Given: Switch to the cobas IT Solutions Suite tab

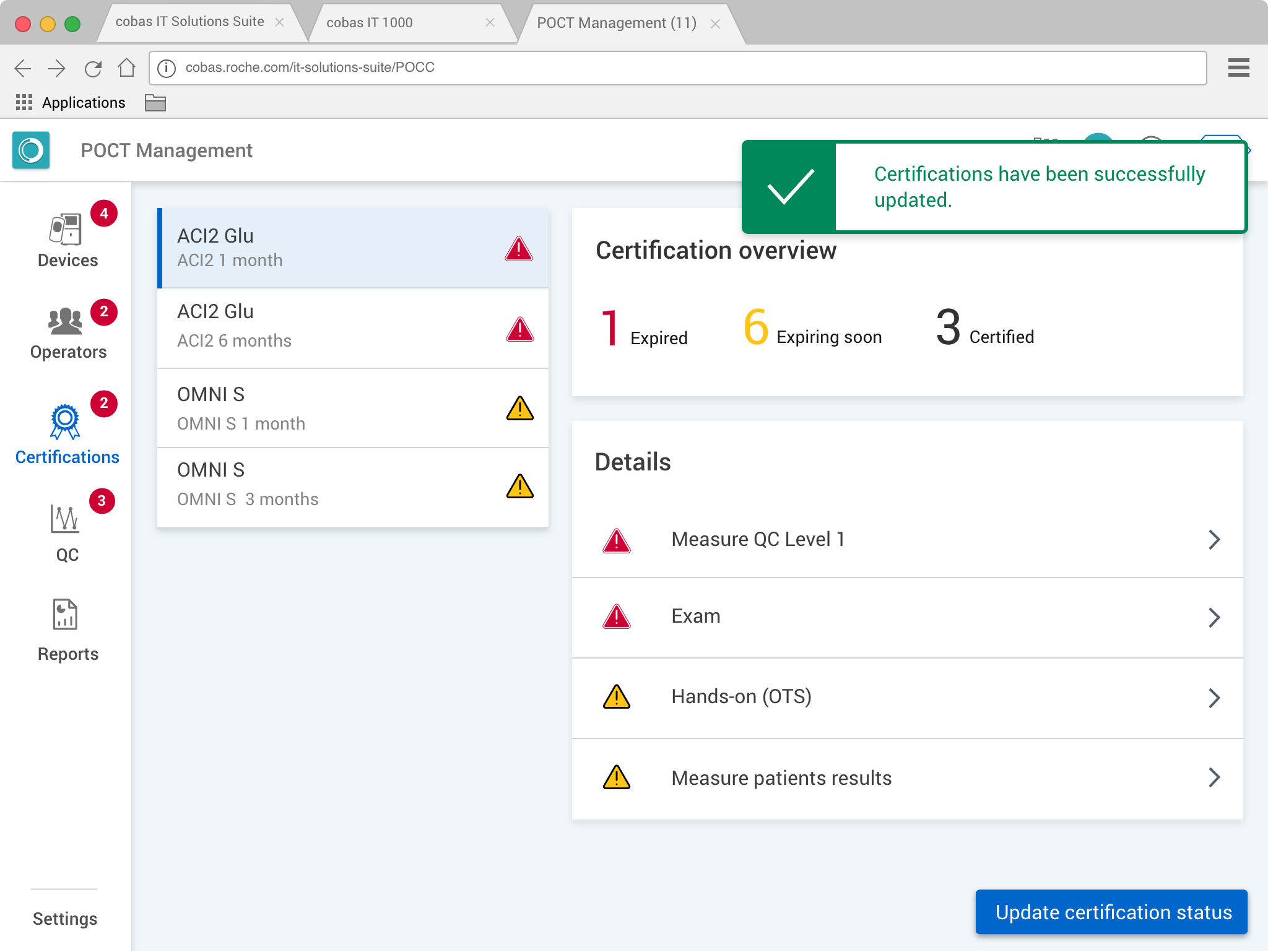Looking at the screenshot, I should pos(189,22).
